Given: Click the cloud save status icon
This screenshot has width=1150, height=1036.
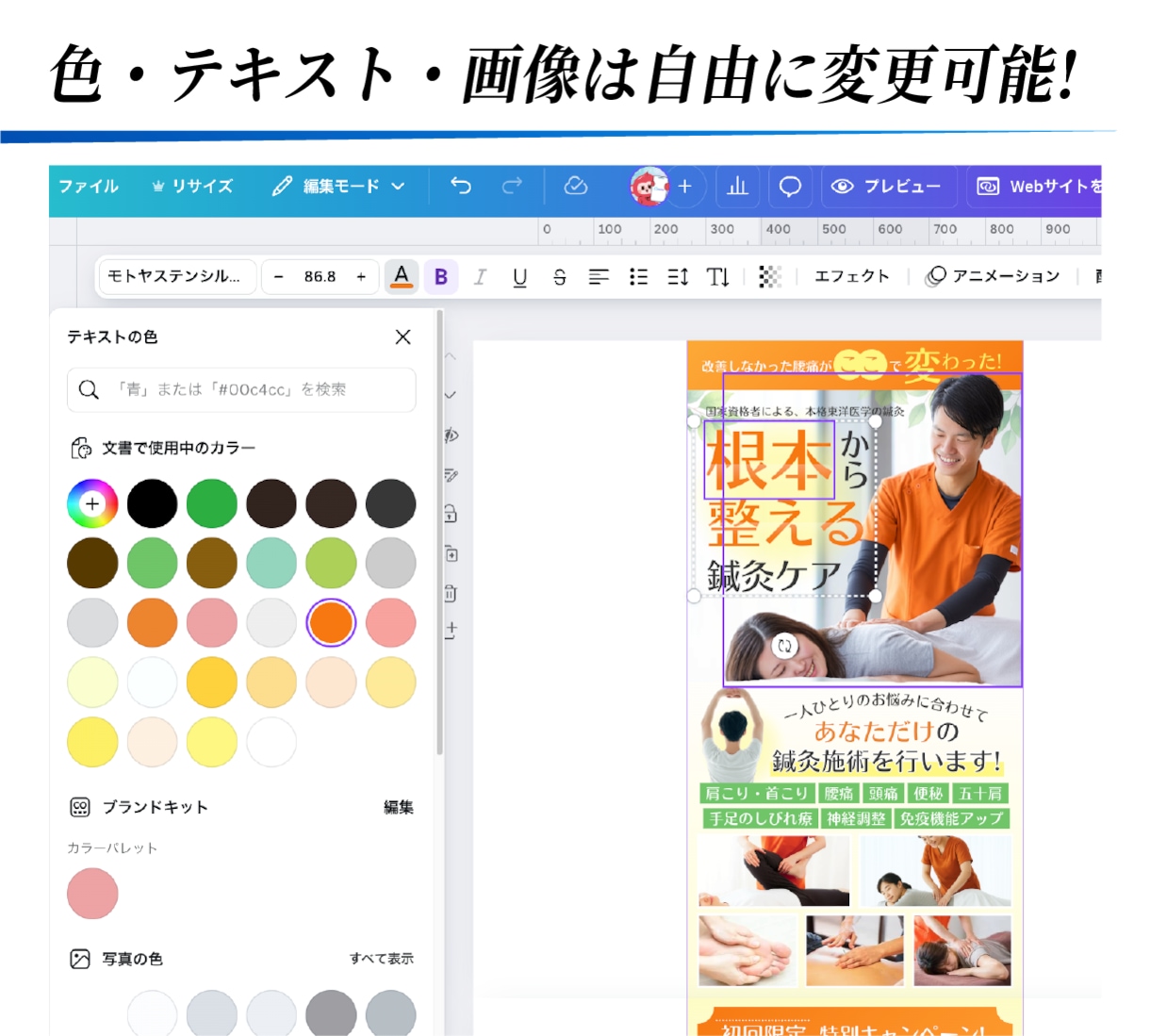Looking at the screenshot, I should (x=576, y=186).
